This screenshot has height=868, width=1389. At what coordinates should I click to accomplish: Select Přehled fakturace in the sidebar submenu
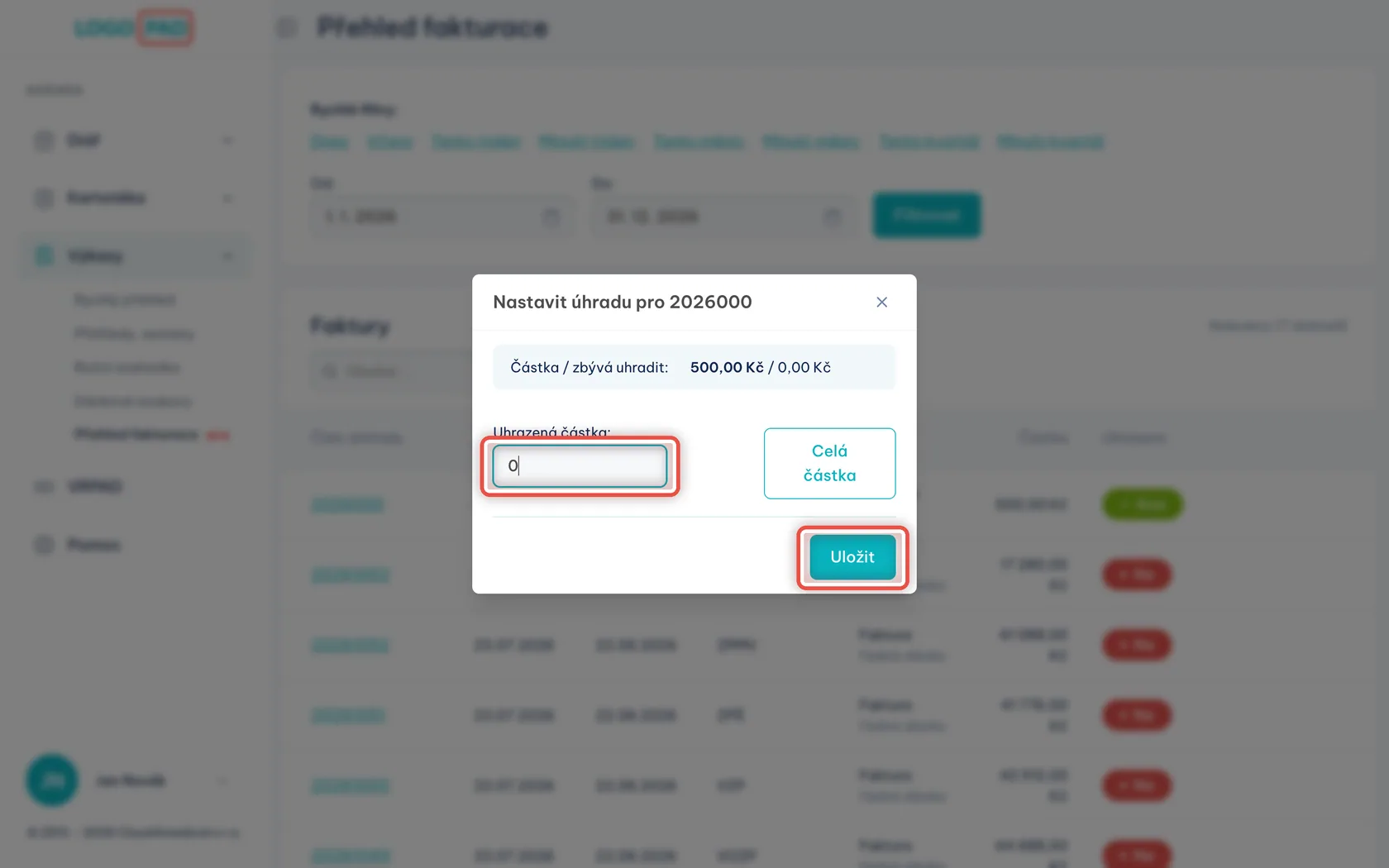[x=136, y=435]
